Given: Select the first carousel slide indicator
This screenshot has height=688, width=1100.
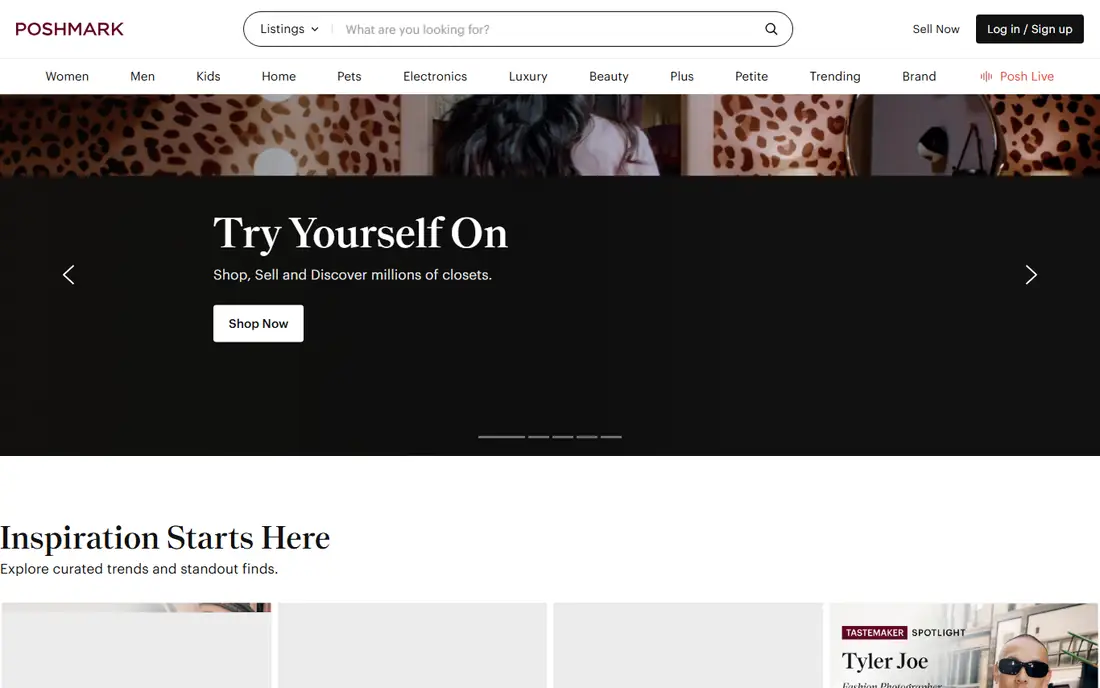Looking at the screenshot, I should click(x=502, y=437).
